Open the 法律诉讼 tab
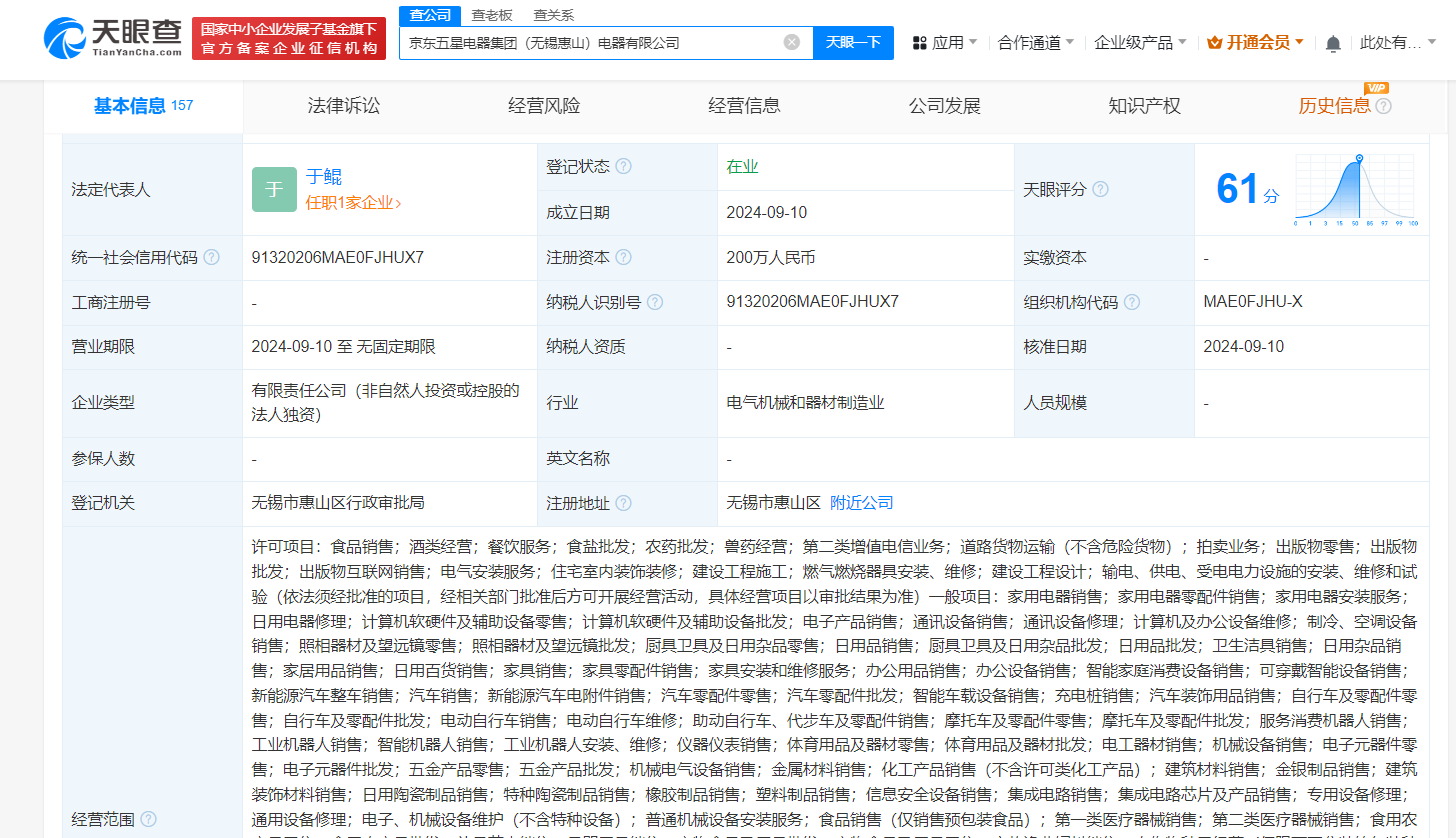Viewport: 1456px width, 838px height. [x=345, y=105]
